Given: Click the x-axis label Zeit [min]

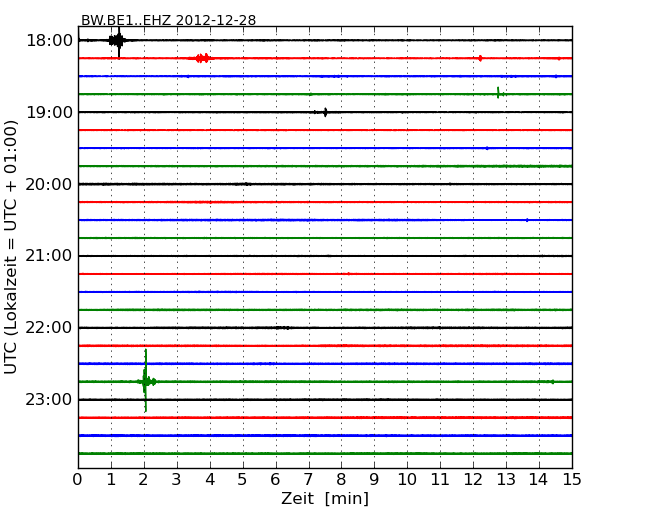Looking at the screenshot, I should tap(325, 498).
